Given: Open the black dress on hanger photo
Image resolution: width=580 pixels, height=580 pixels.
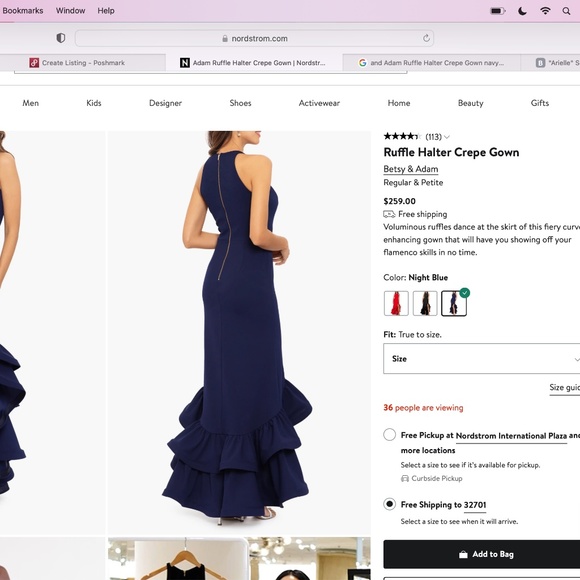Looking at the screenshot, I should 239,559.
